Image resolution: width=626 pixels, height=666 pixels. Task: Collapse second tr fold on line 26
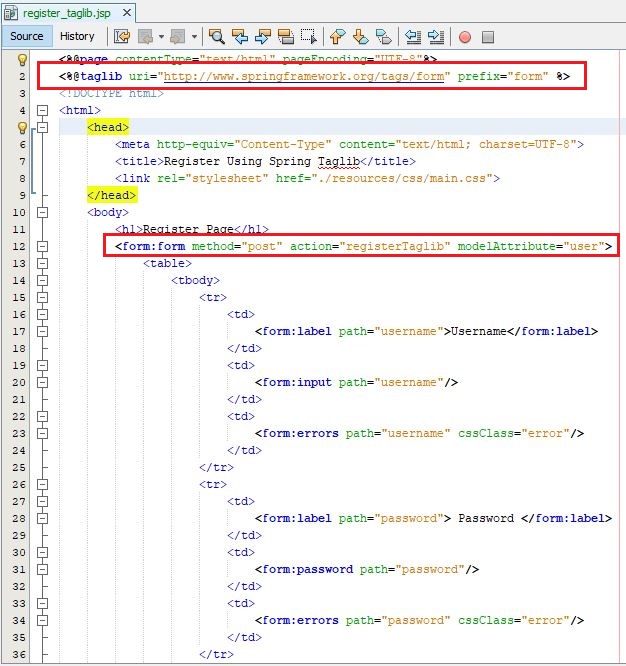[42, 484]
